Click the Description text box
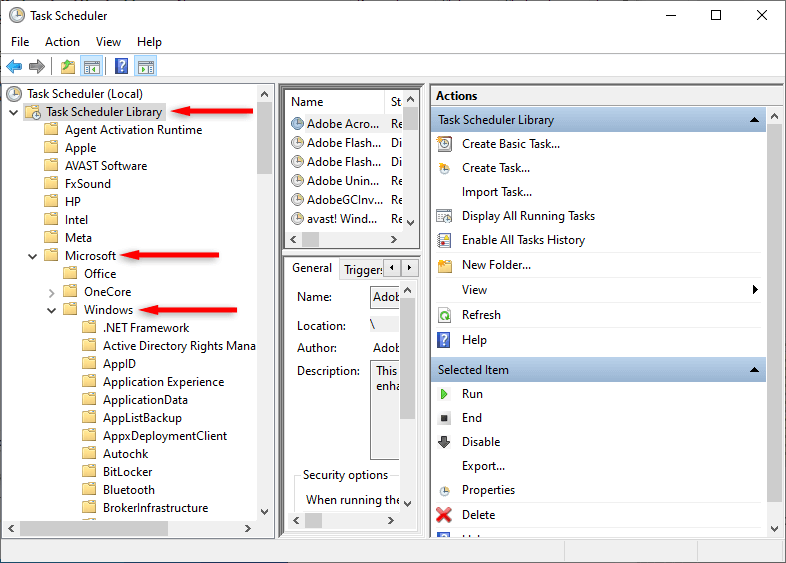Image resolution: width=786 pixels, height=563 pixels. [384, 410]
